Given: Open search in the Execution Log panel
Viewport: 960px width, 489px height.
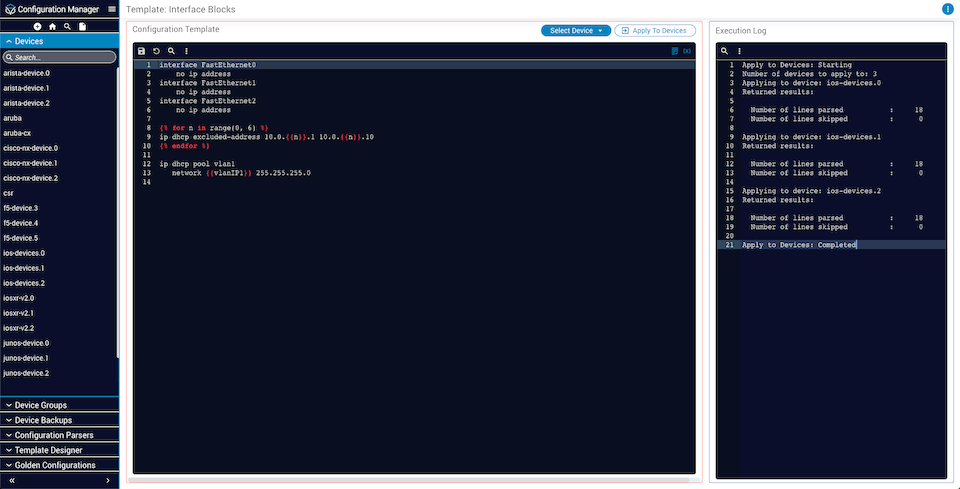Looking at the screenshot, I should [x=725, y=50].
